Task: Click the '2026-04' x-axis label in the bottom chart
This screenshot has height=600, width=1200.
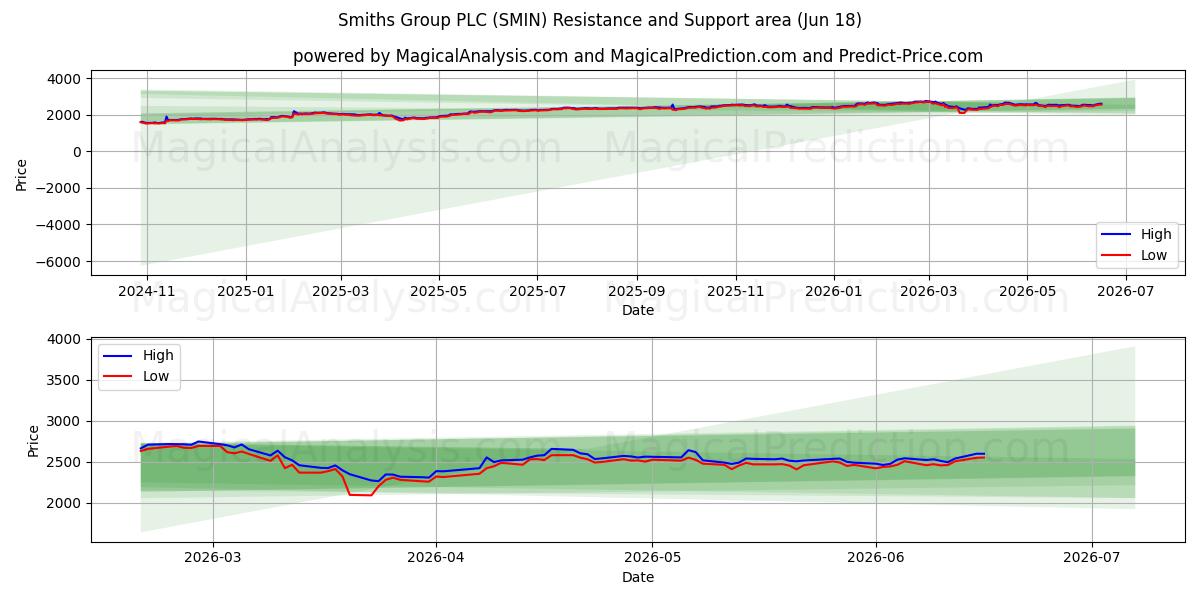Action: (437, 558)
